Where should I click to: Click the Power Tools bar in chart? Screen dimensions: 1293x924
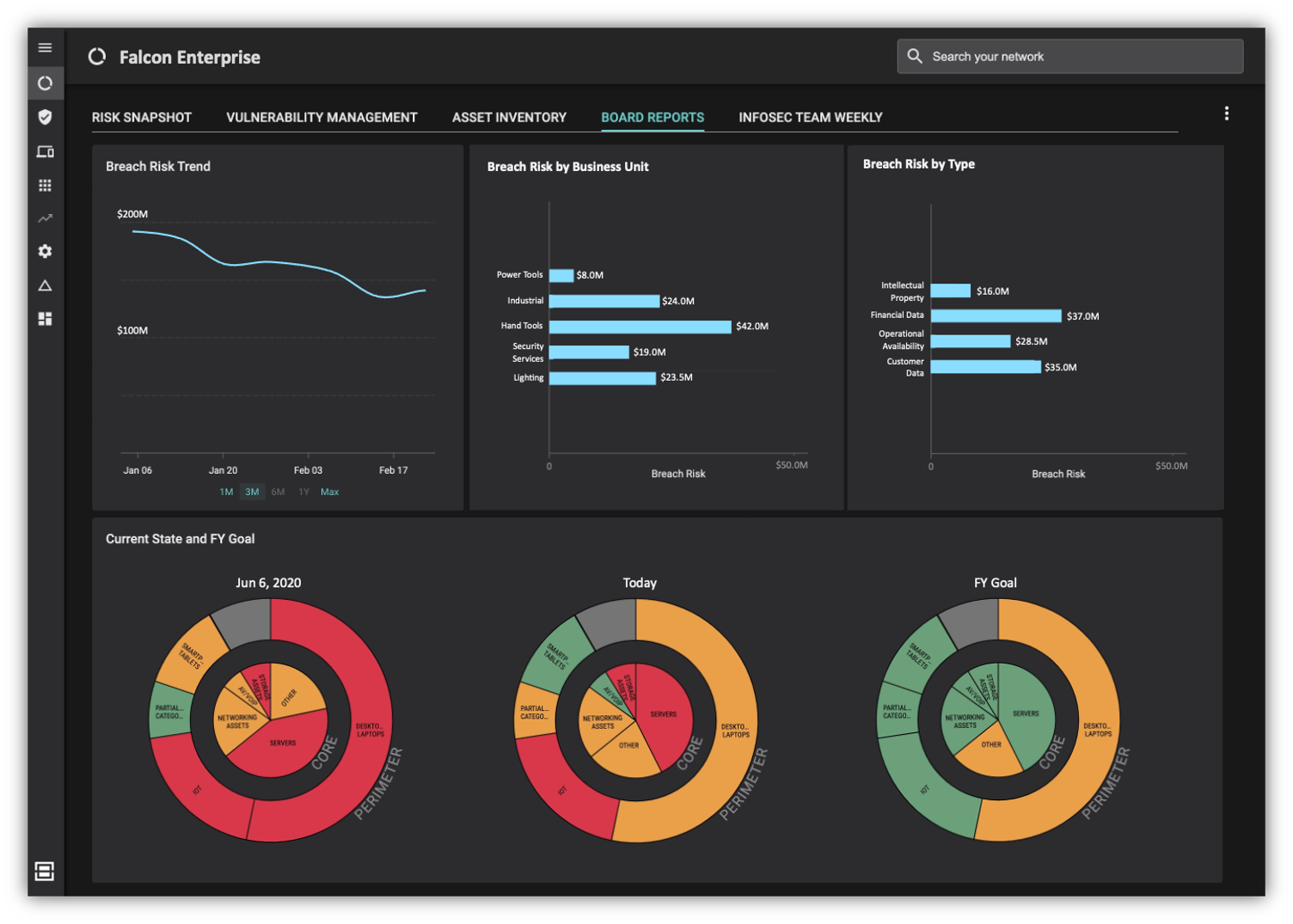pos(561,275)
